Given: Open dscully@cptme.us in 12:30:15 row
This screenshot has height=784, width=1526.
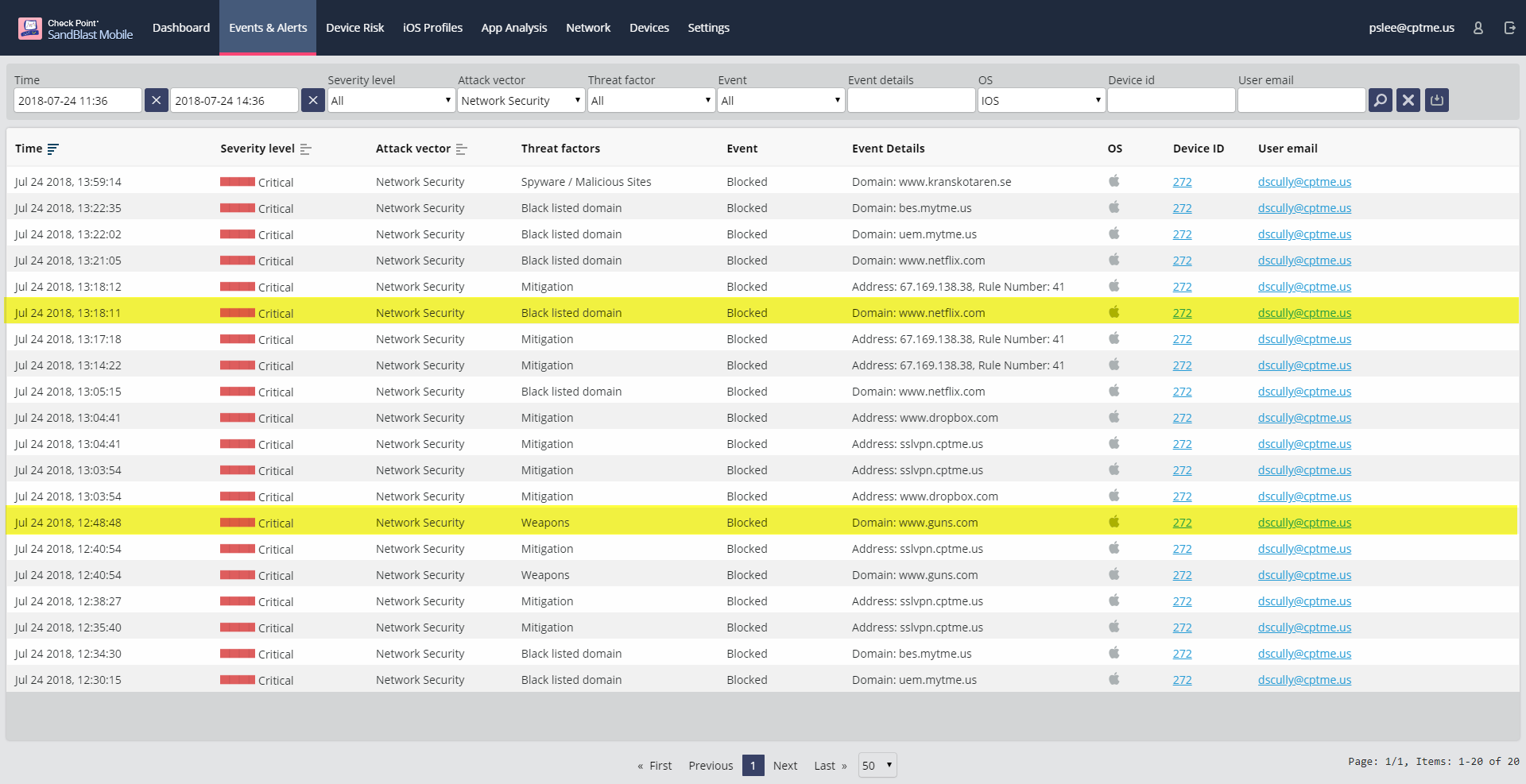Looking at the screenshot, I should point(1304,680).
